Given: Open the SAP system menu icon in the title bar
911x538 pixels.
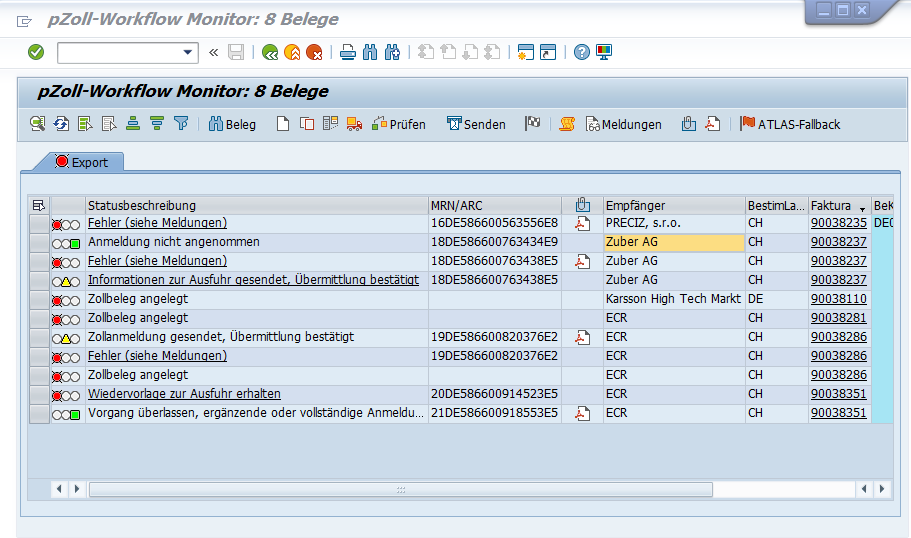Looking at the screenshot, I should (24, 20).
